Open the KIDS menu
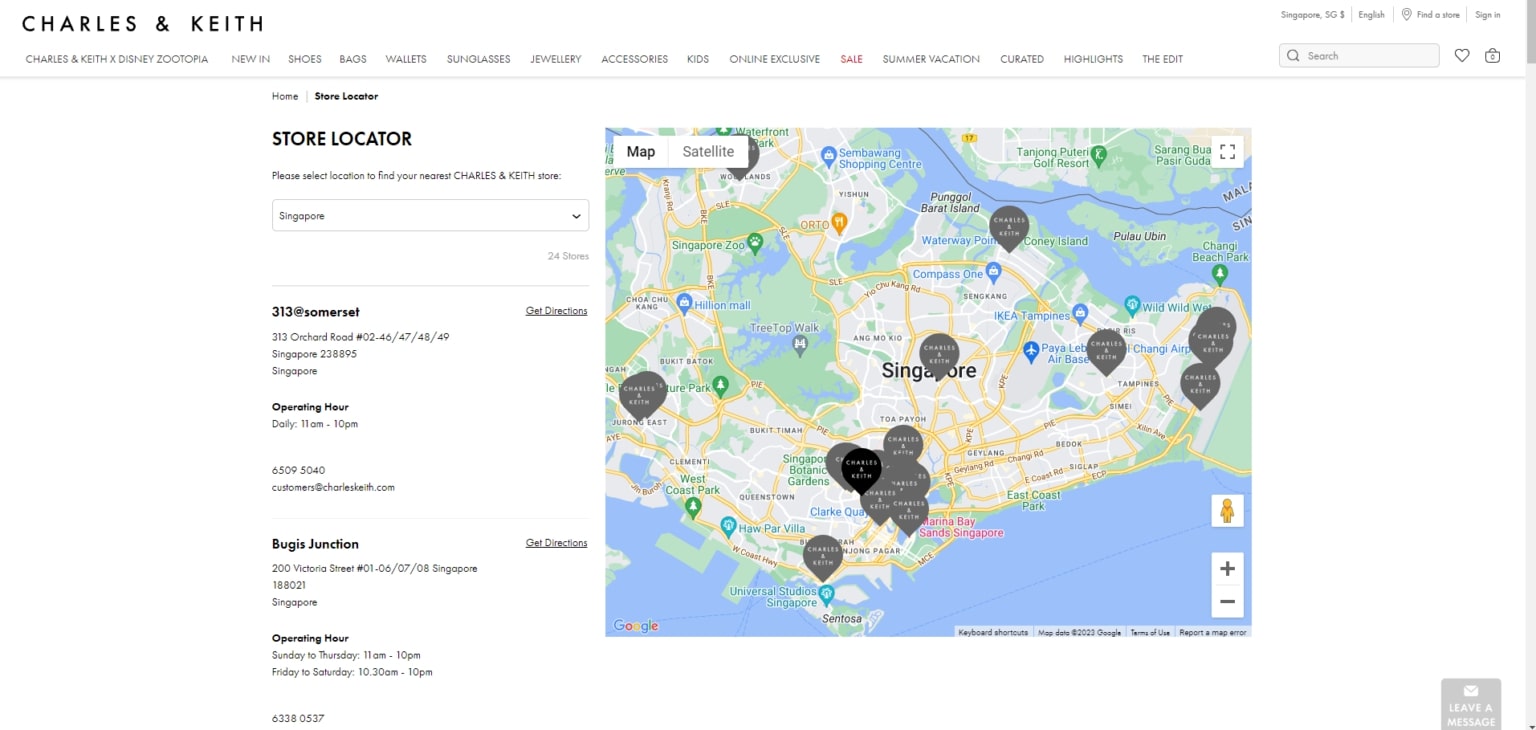 click(x=698, y=59)
